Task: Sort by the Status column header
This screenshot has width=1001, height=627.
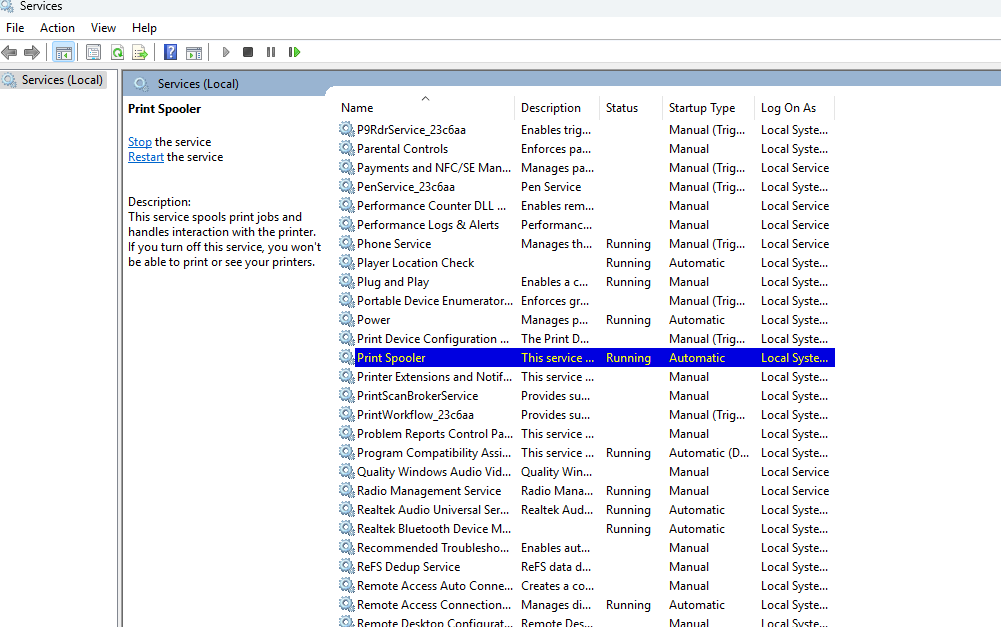Action: coord(631,108)
